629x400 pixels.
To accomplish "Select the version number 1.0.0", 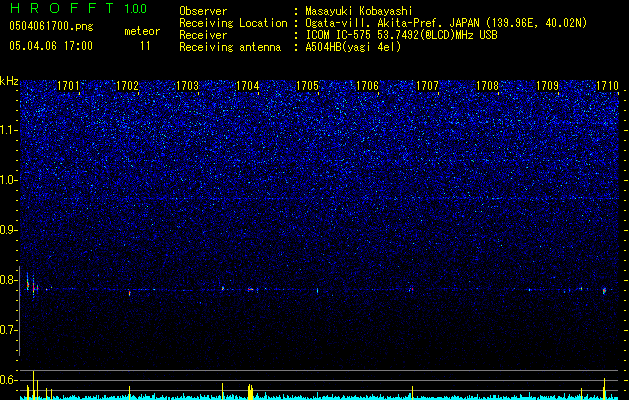I will click(x=135, y=9).
